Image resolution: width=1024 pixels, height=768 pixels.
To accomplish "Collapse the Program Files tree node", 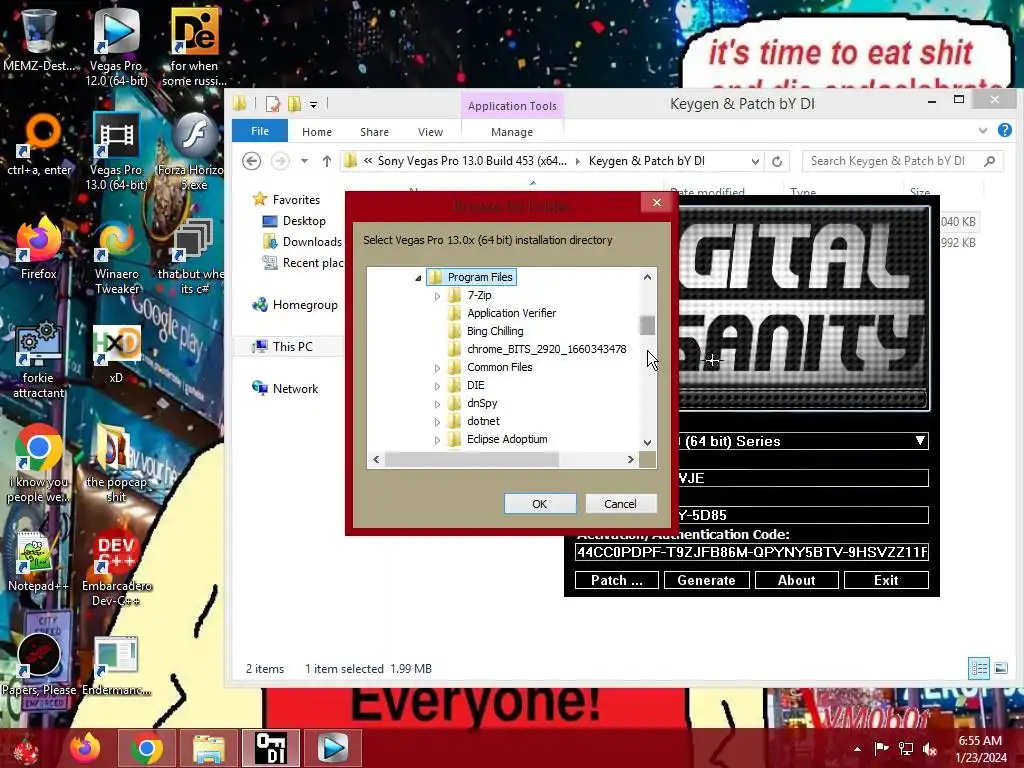I will 418,278.
